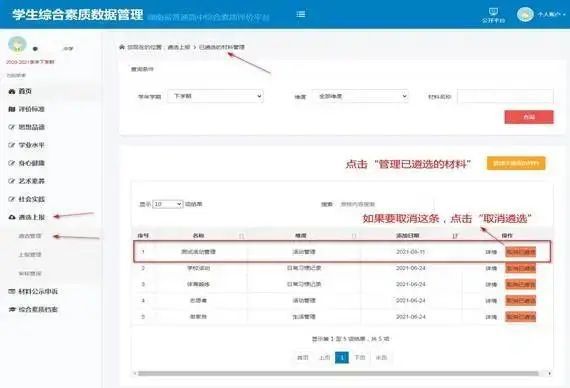
Task: Open 身心健康 in the sidebar menu
Action: click(32, 163)
